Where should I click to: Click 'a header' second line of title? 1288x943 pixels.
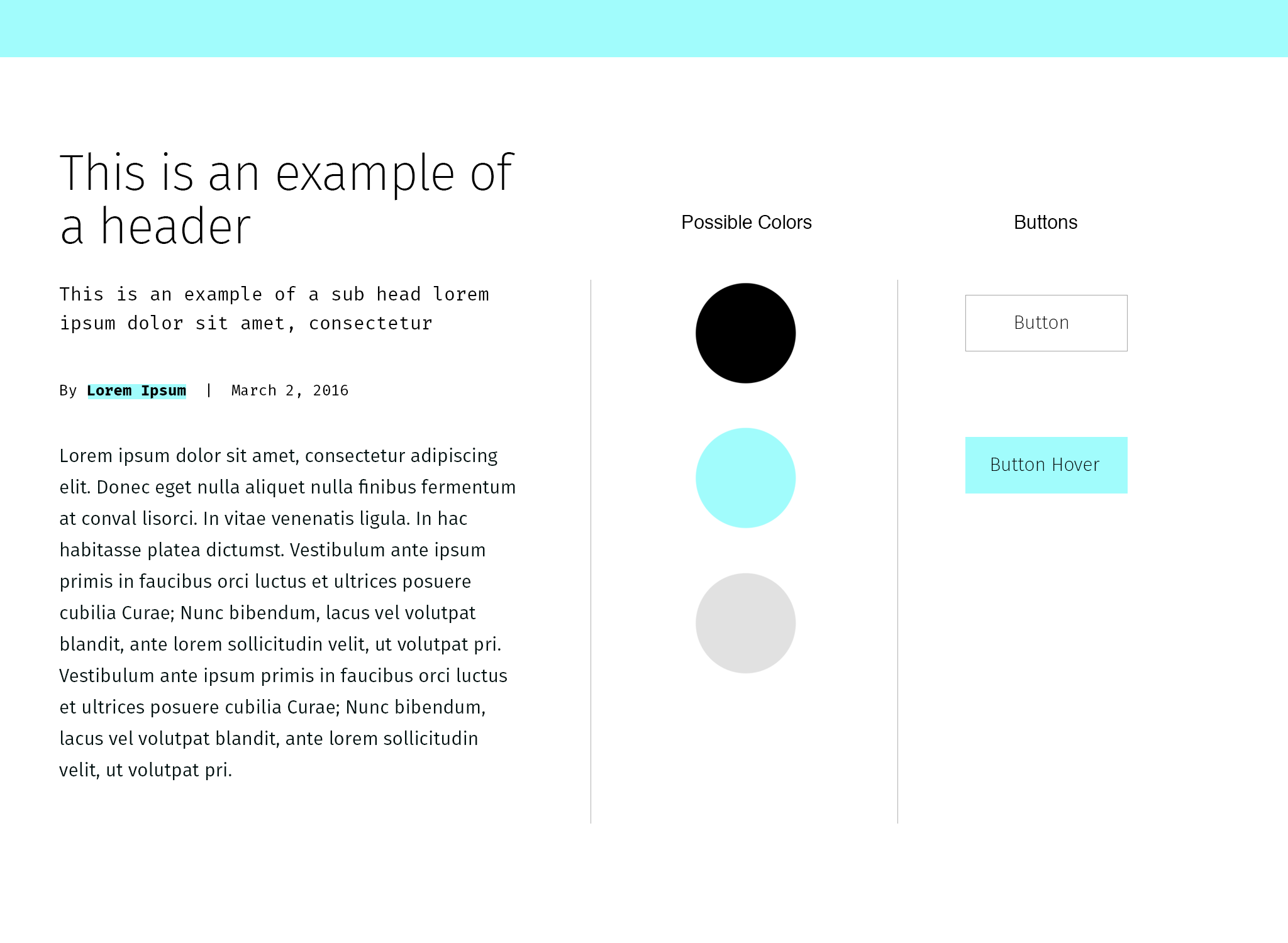(x=155, y=226)
